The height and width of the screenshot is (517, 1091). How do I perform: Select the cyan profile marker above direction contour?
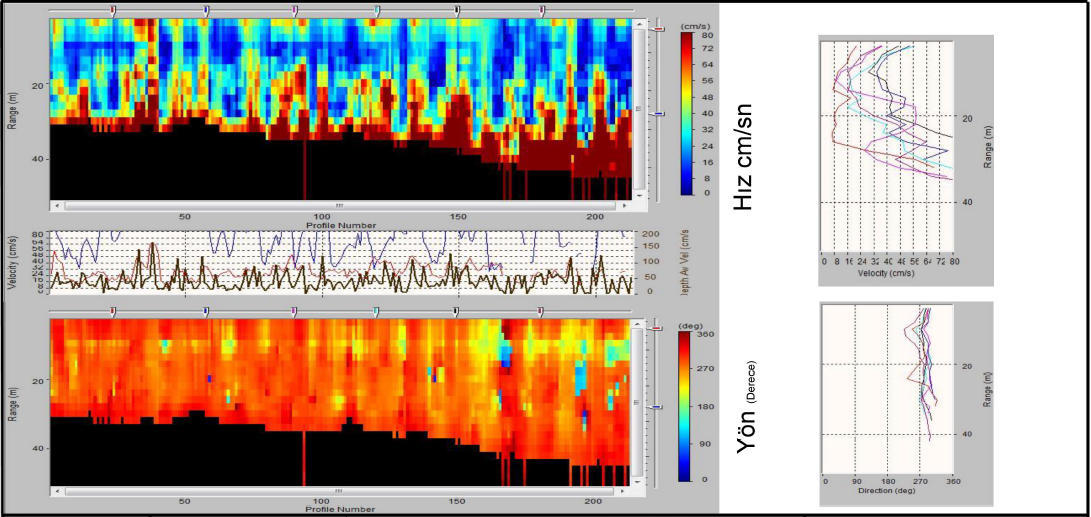pos(376,310)
